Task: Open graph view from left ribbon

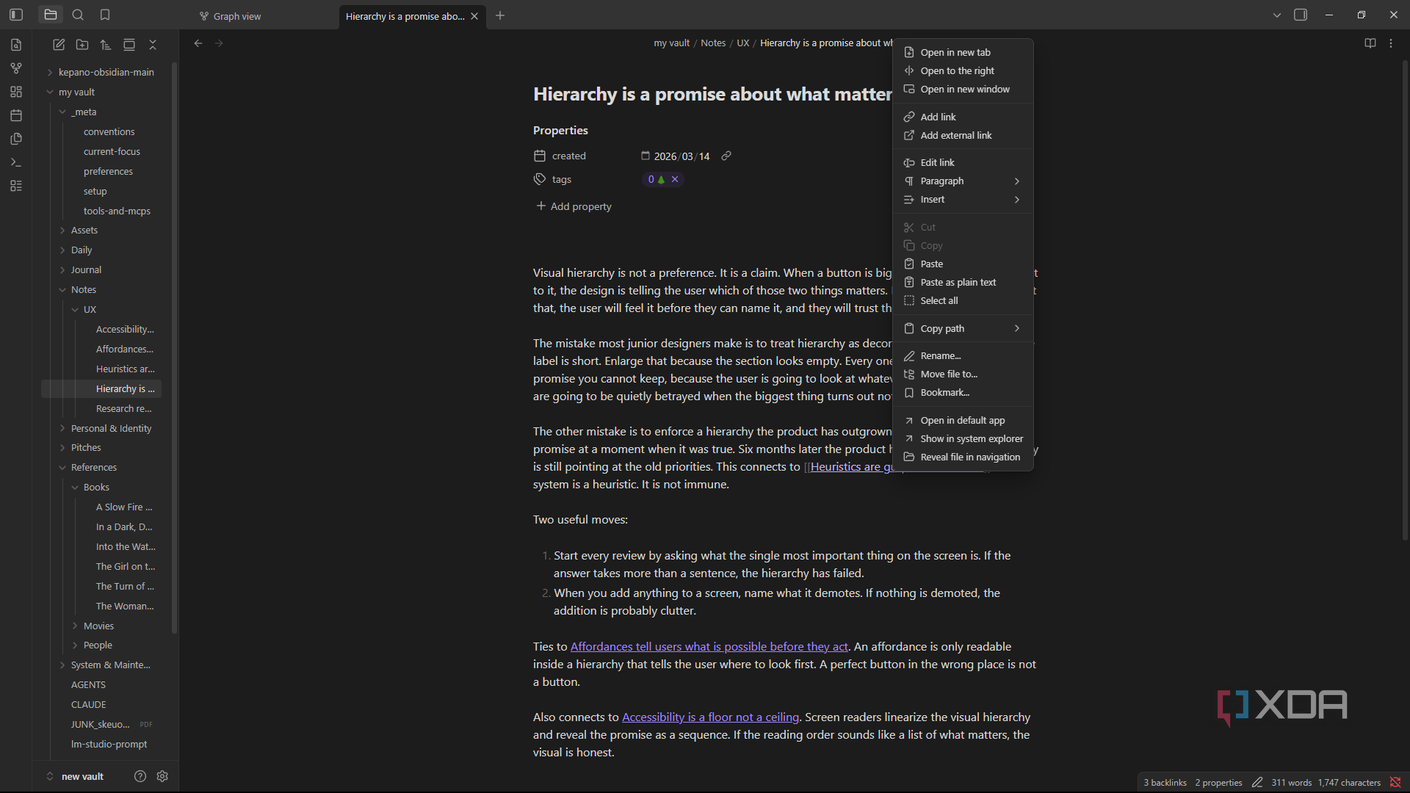Action: pos(16,68)
